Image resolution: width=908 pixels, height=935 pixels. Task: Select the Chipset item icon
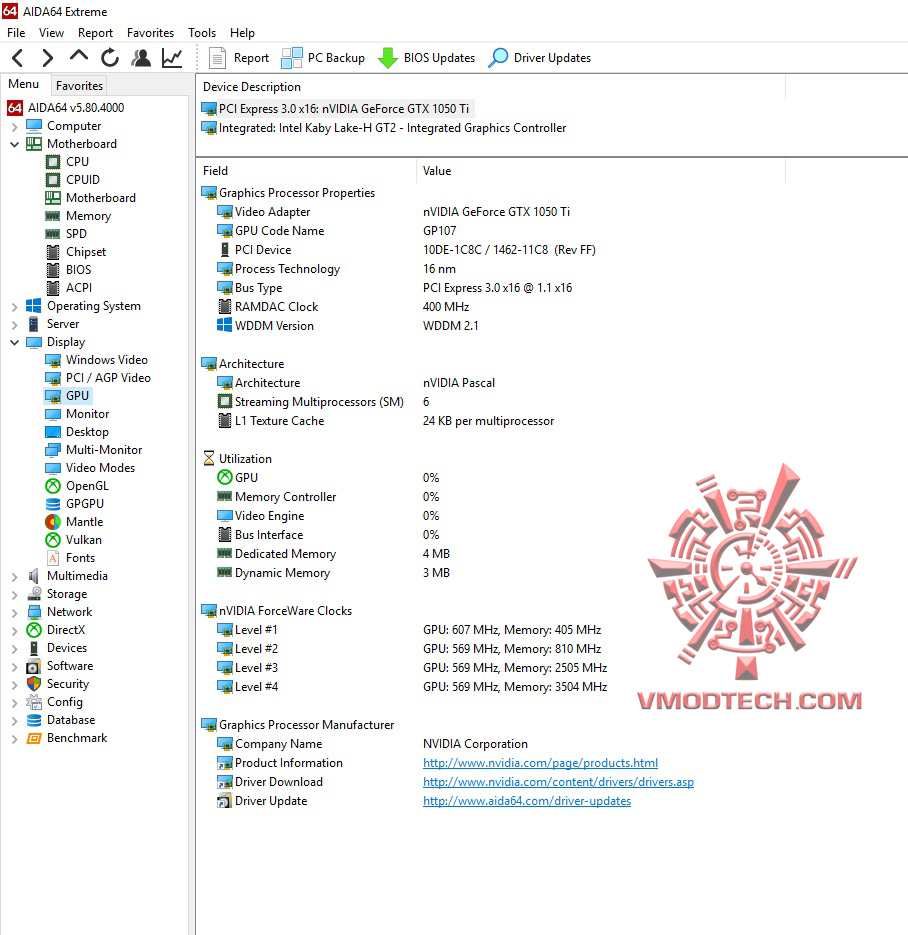(53, 252)
